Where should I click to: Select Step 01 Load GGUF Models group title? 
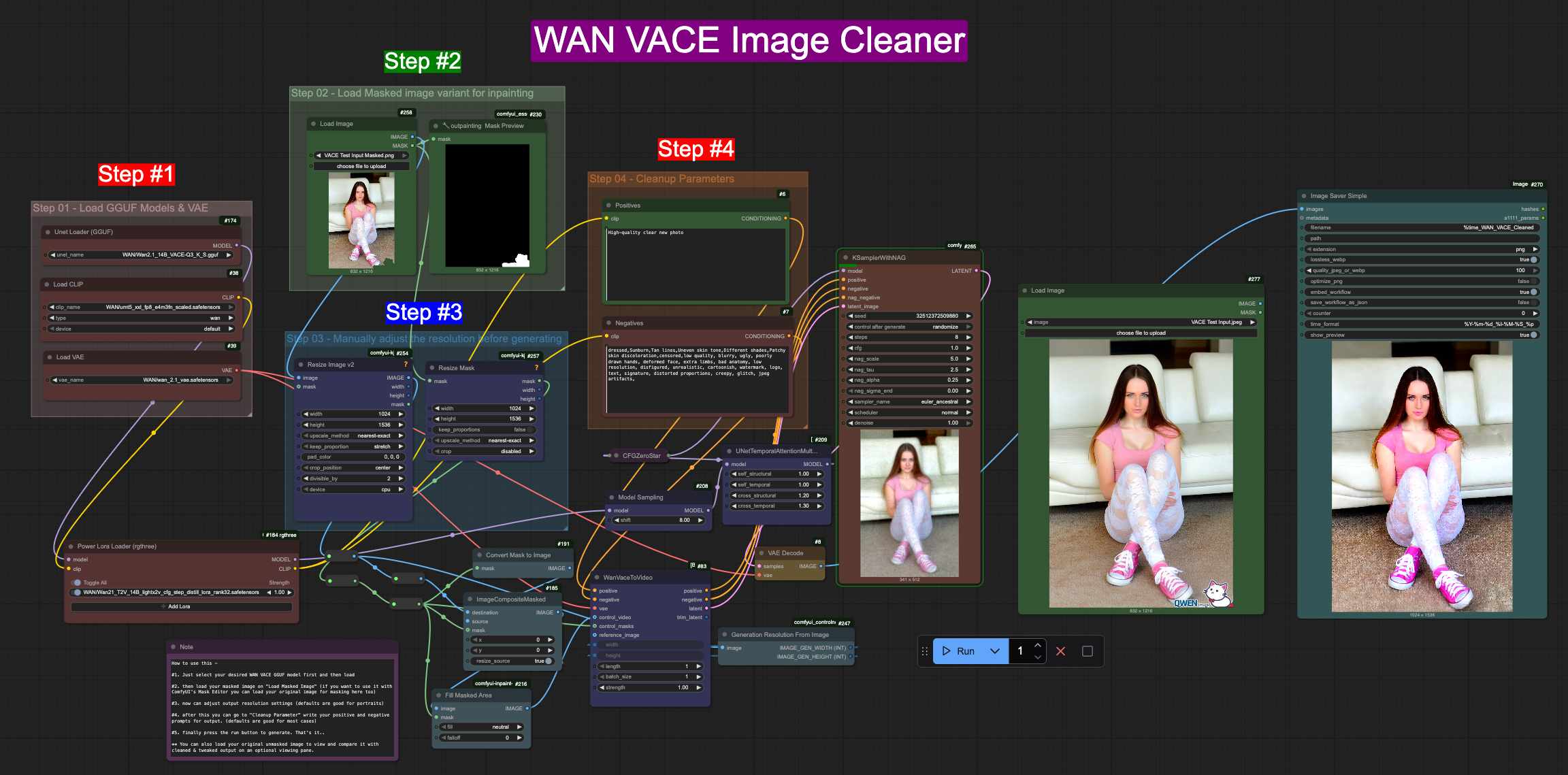120,208
